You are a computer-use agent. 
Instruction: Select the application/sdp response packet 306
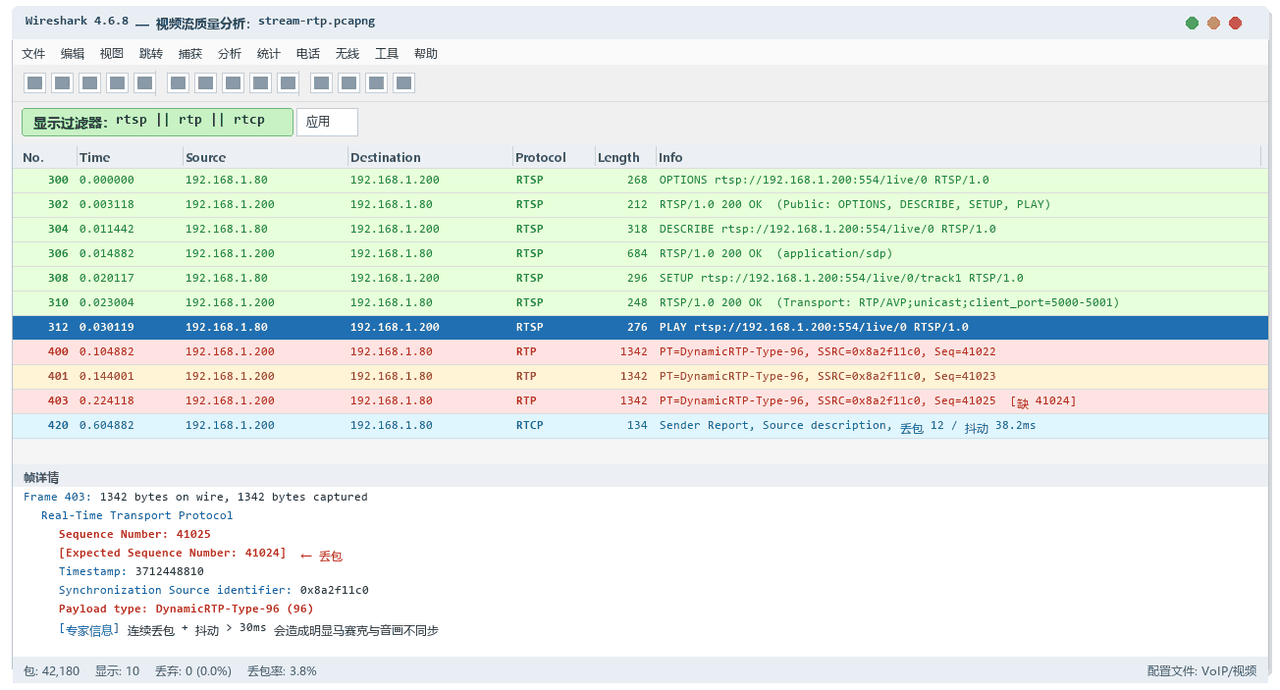[x=640, y=254]
